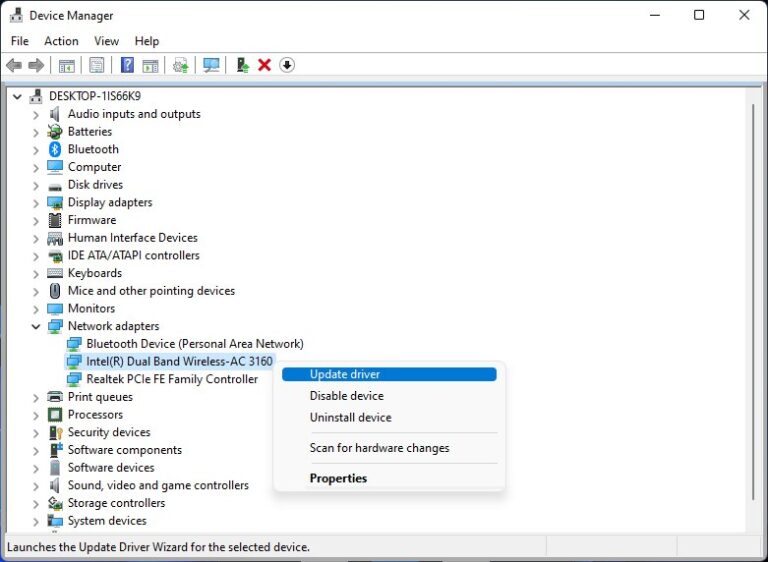Screen dimensions: 768x562
Task: Select Disable device in the context menu
Action: (x=346, y=396)
